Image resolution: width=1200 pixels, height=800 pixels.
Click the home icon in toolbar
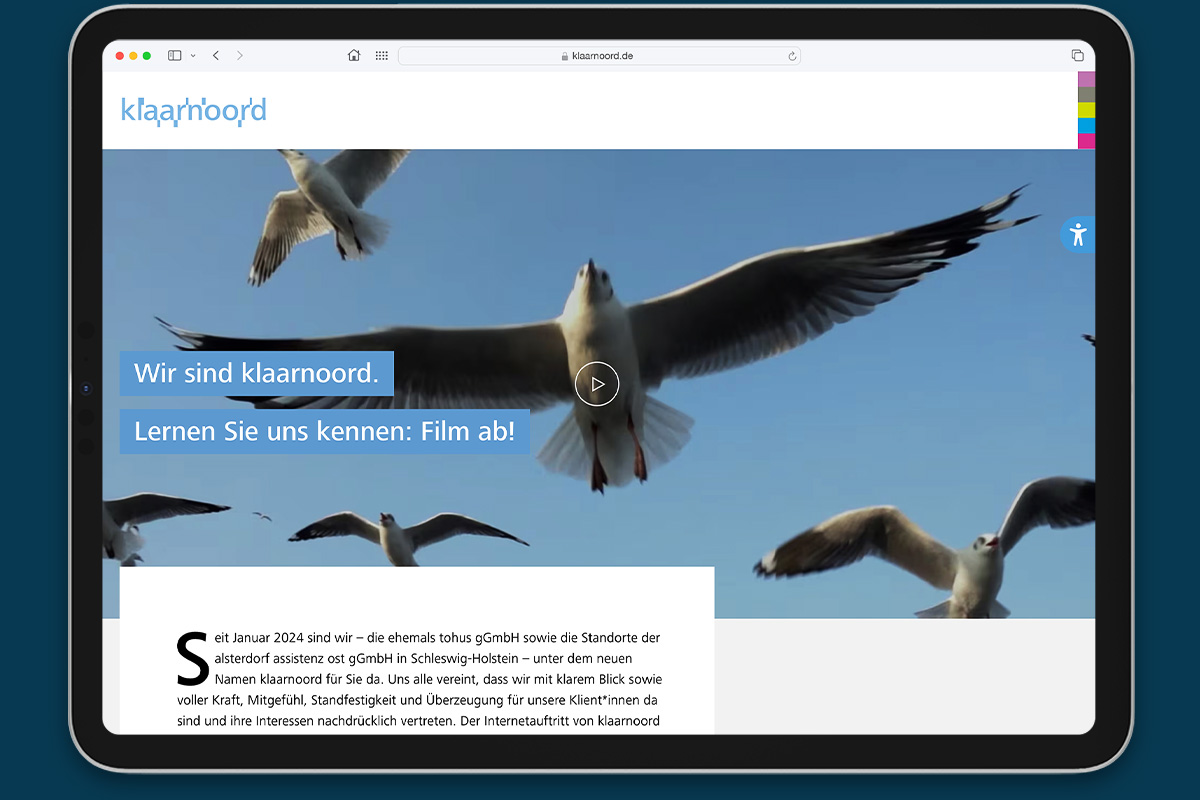click(x=354, y=56)
